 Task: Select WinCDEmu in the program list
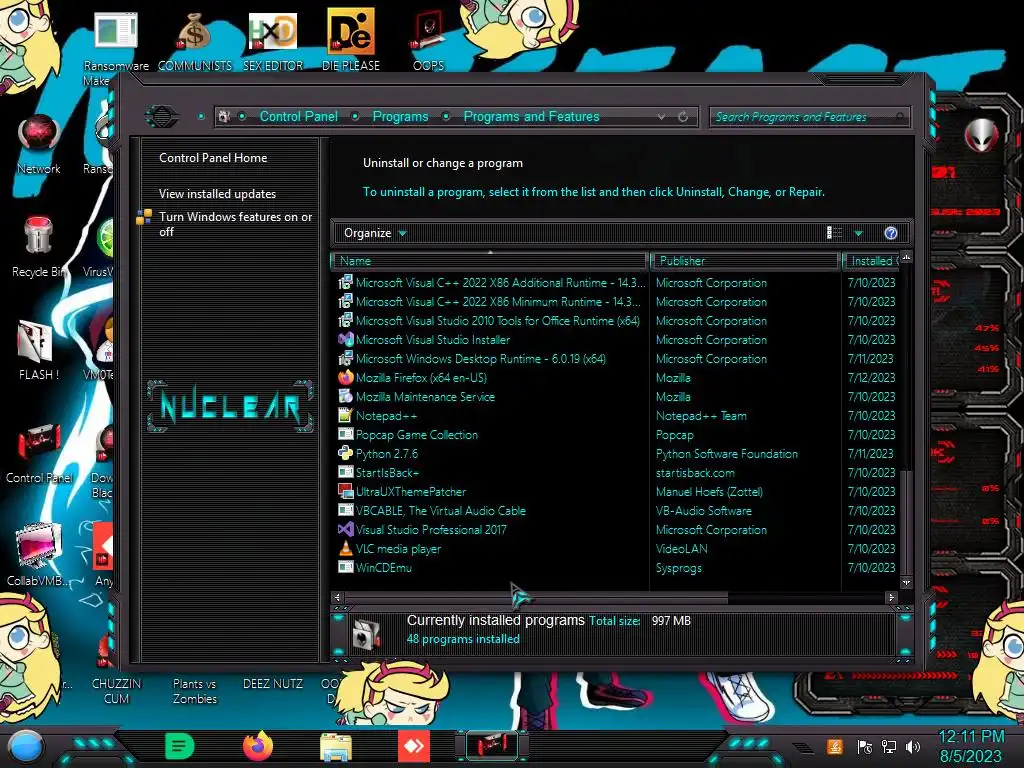pyautogui.click(x=616, y=568)
